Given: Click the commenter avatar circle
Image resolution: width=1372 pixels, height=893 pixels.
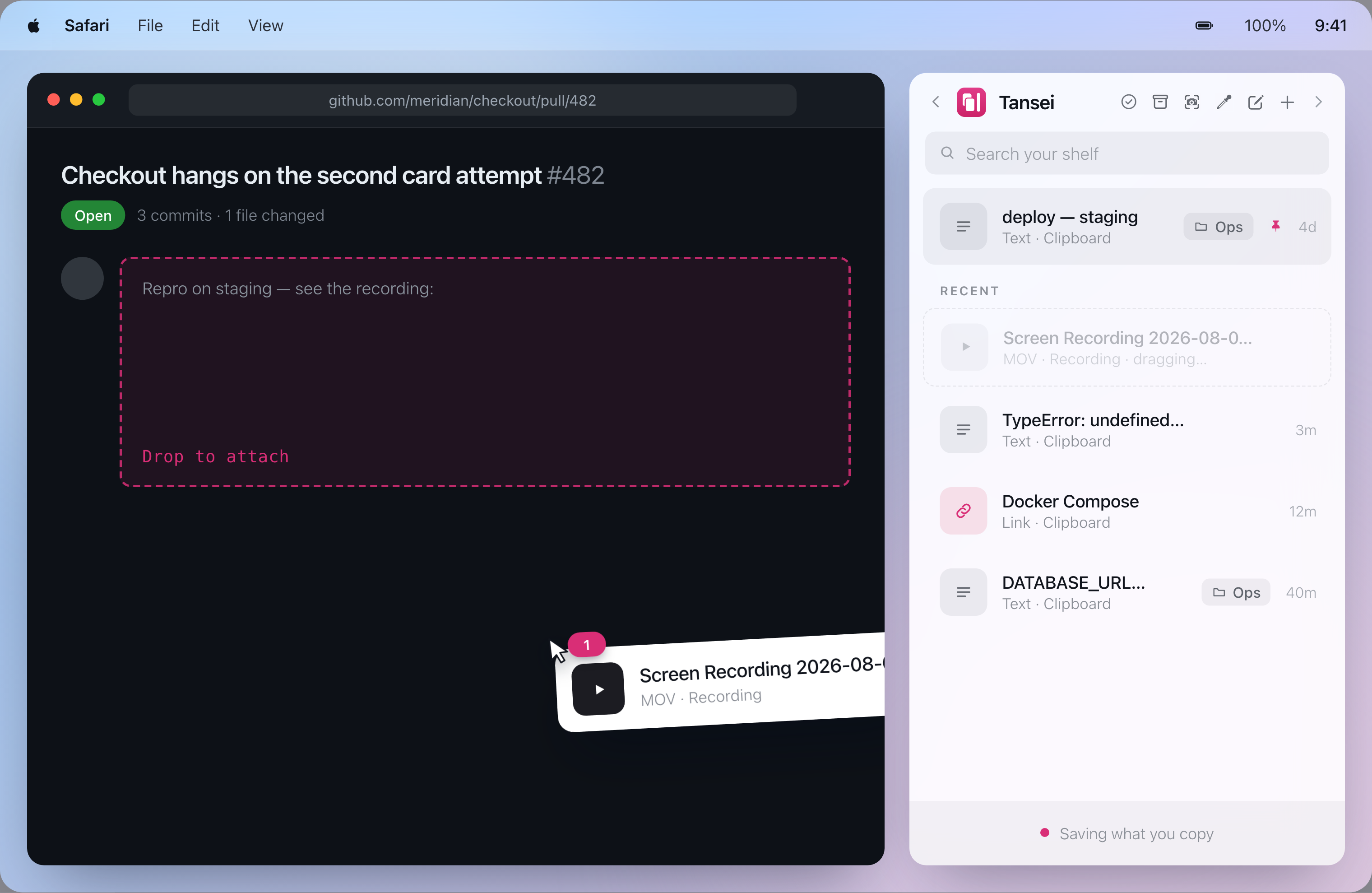Looking at the screenshot, I should 83,278.
